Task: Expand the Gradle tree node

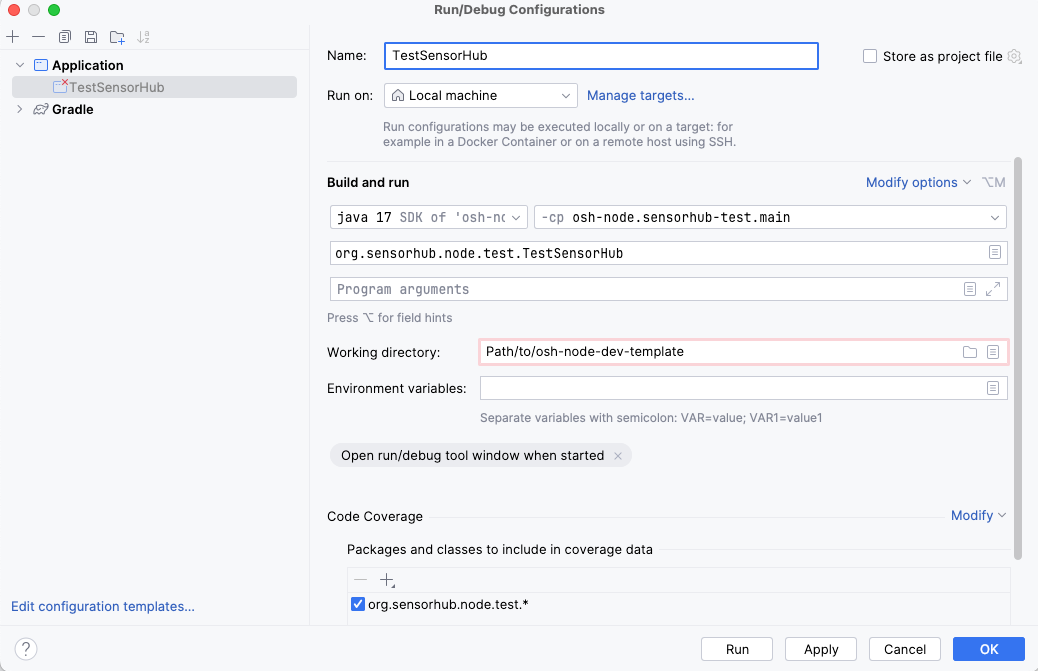Action: tap(20, 109)
